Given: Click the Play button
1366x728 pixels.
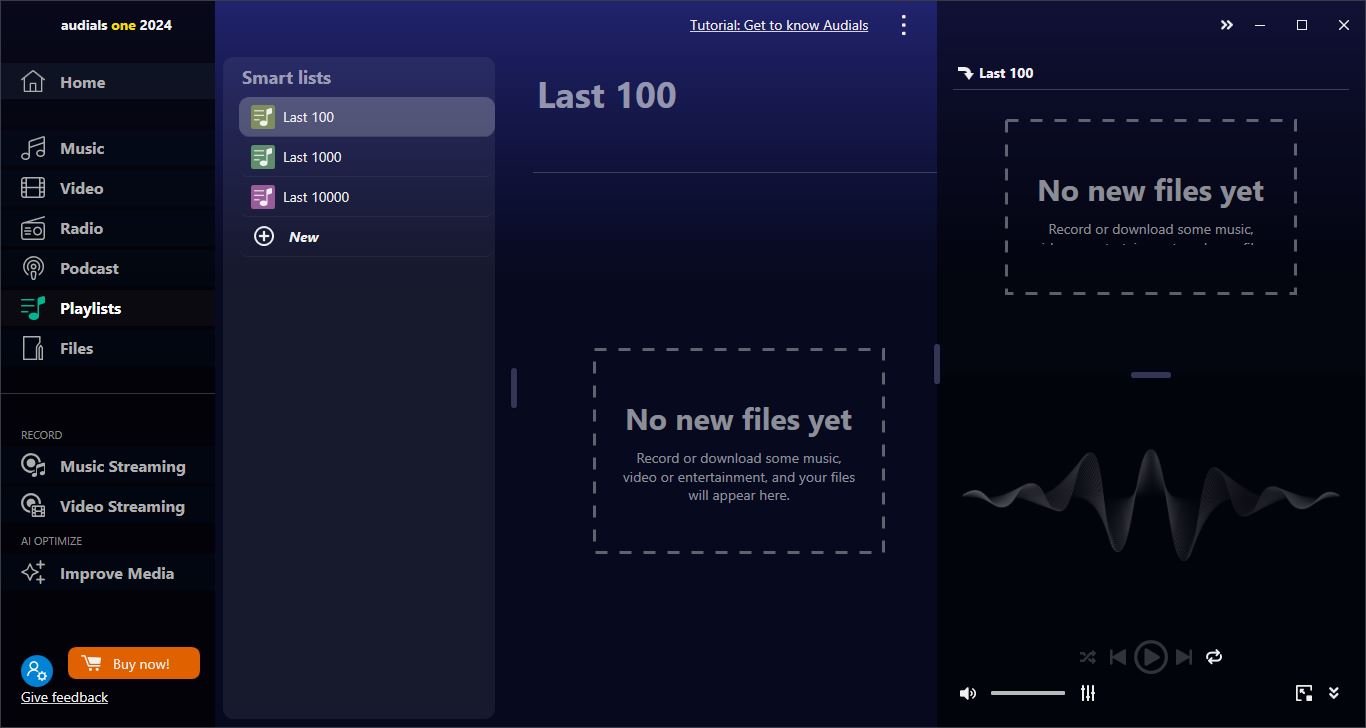Looking at the screenshot, I should tap(1151, 657).
